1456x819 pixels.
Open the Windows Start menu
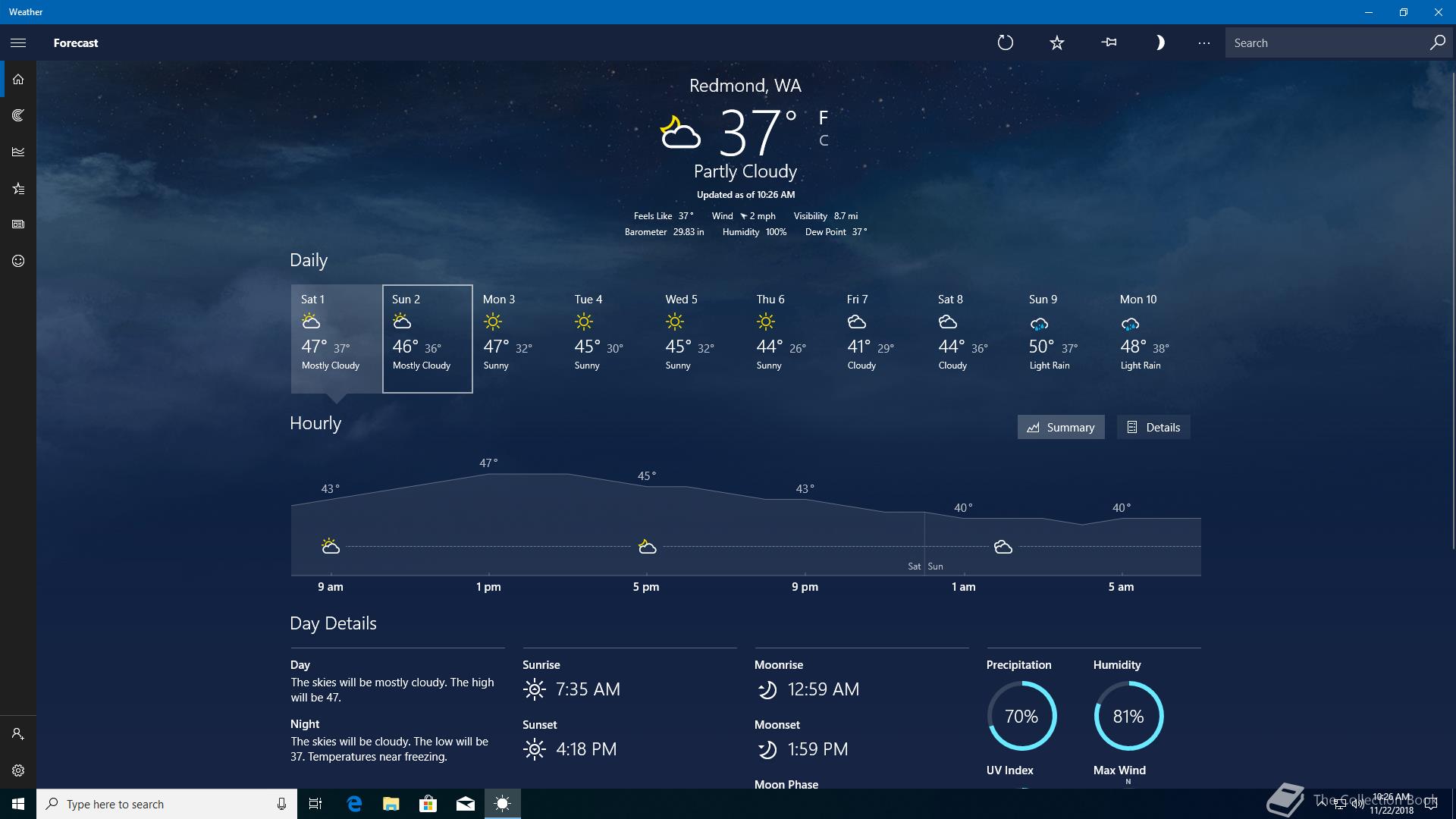pyautogui.click(x=18, y=804)
